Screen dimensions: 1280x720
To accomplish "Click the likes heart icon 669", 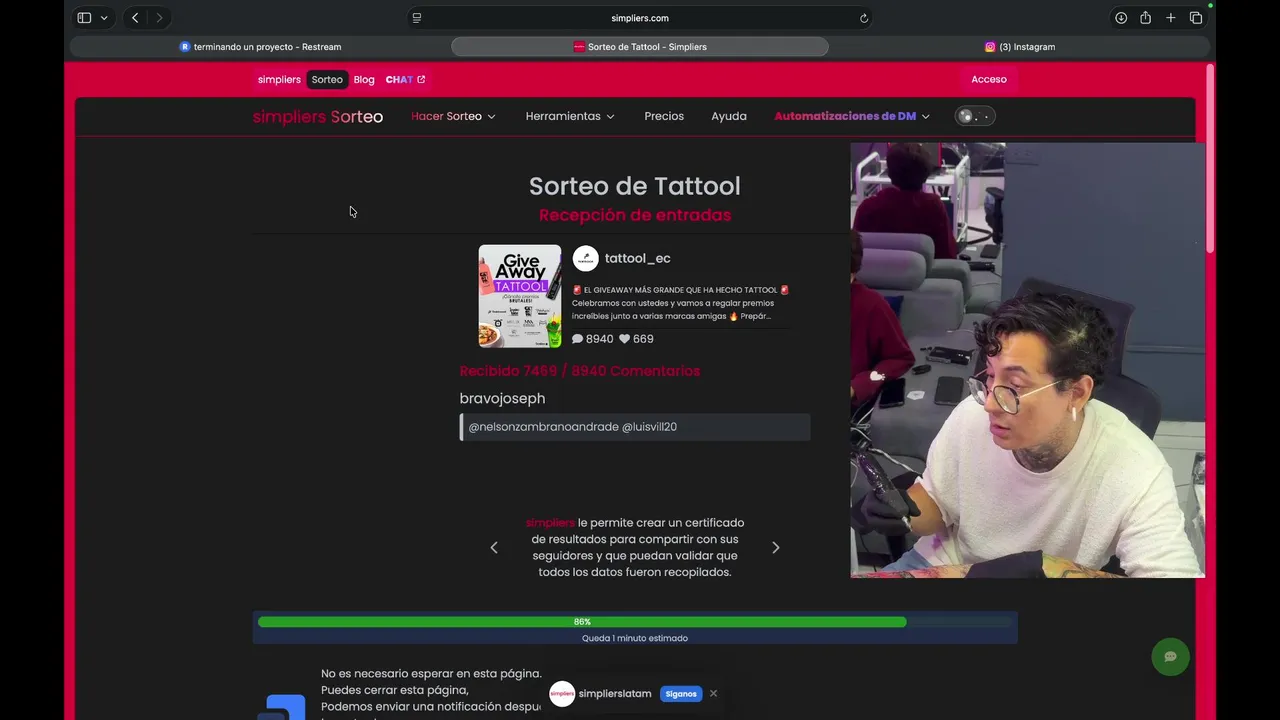I will [624, 339].
